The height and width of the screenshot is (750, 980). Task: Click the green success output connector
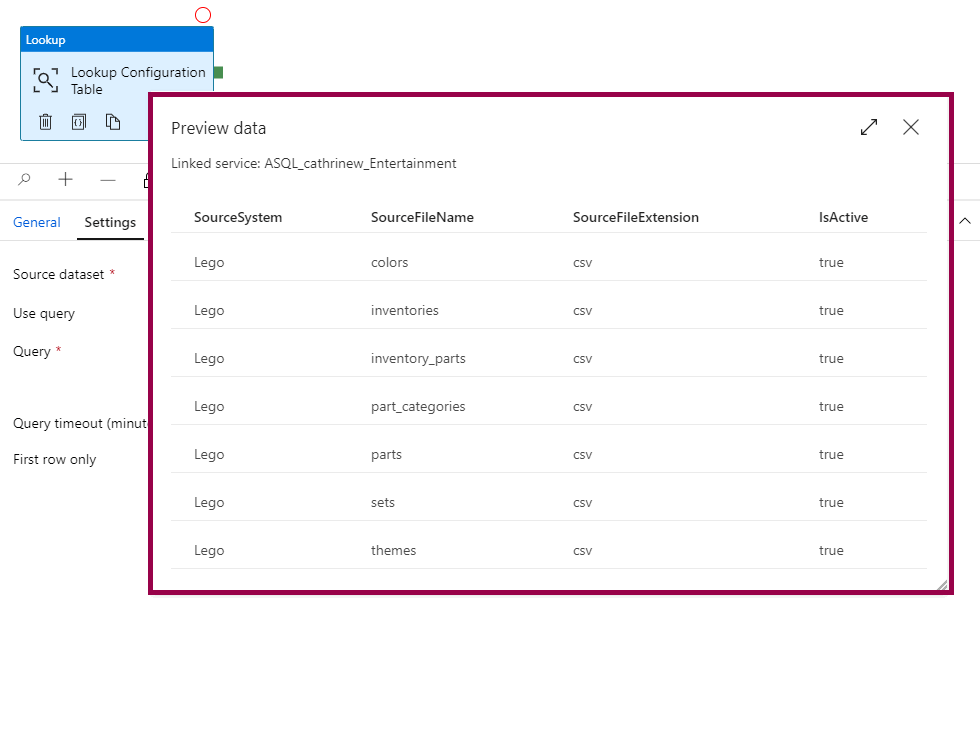pyautogui.click(x=218, y=72)
